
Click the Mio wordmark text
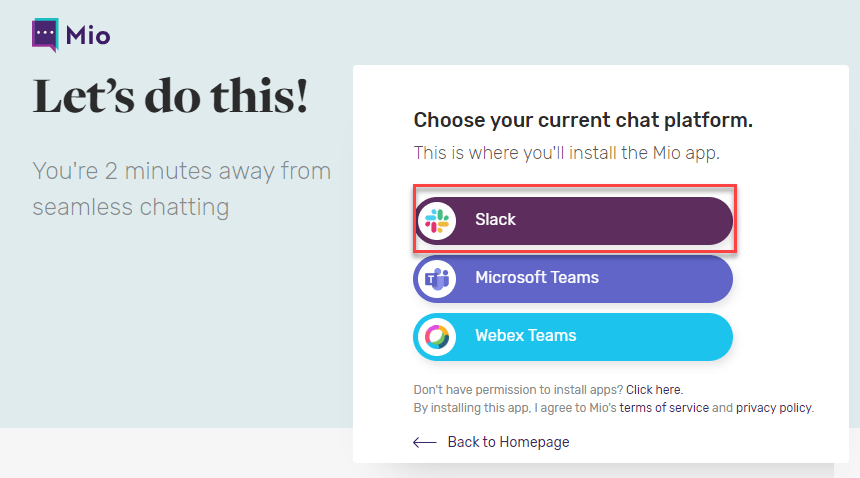[88, 37]
